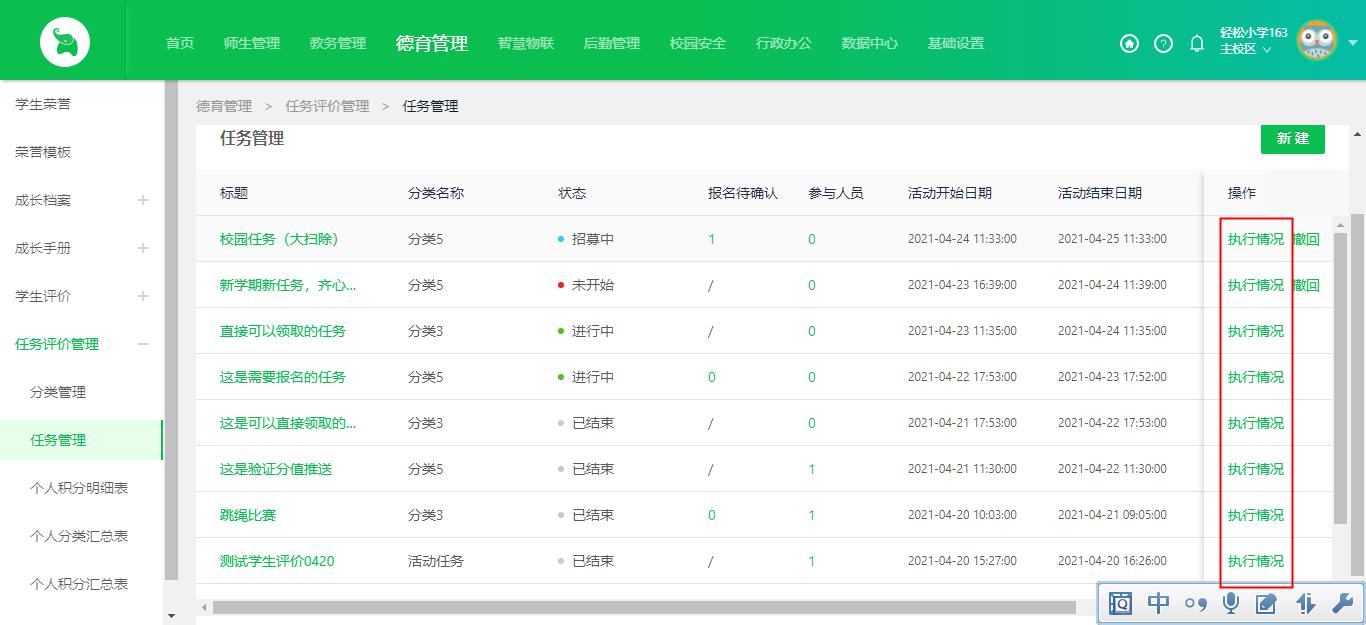Open the notification bell icon

pyautogui.click(x=1196, y=44)
